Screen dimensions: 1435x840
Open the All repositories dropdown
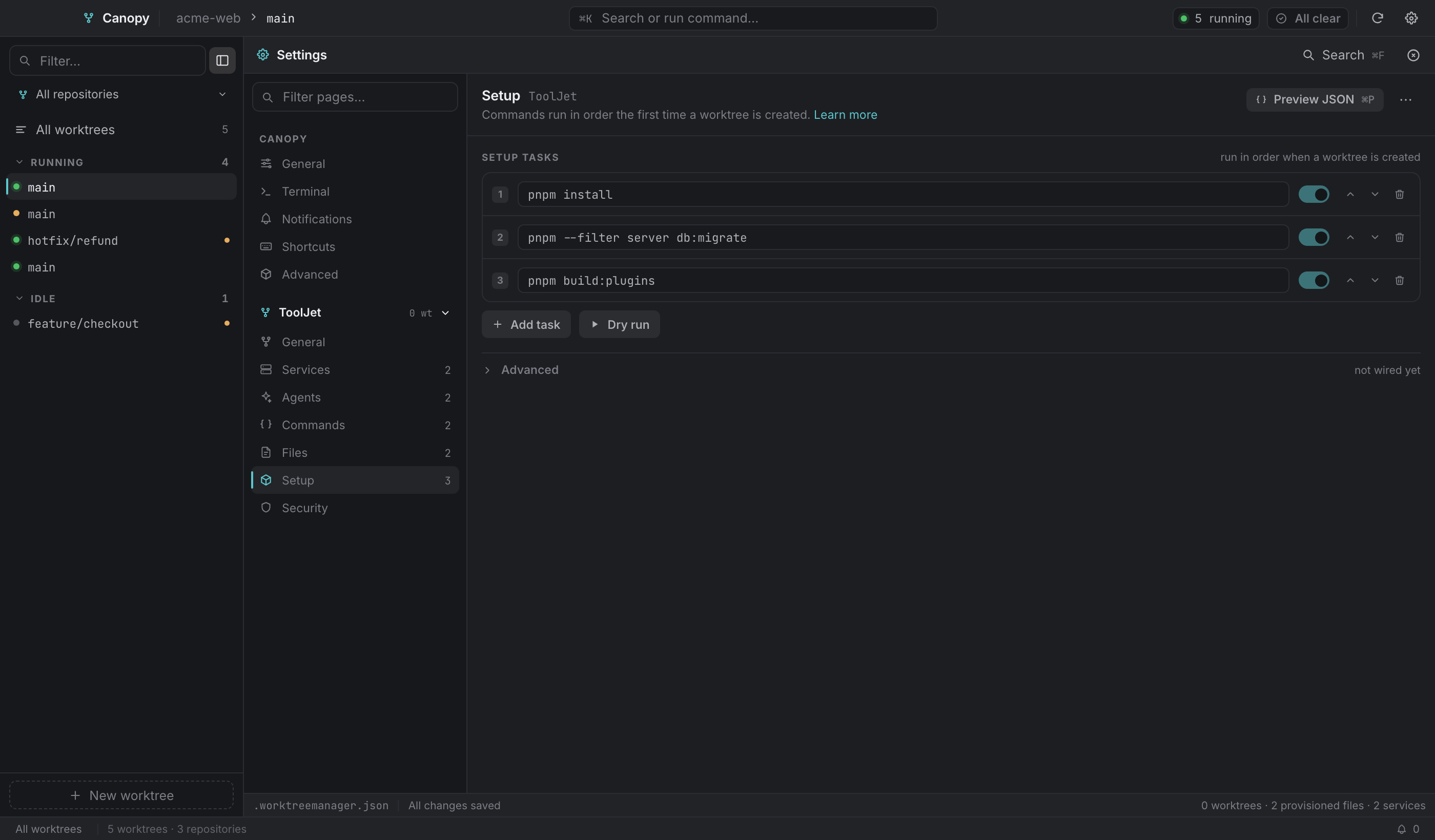click(x=121, y=94)
